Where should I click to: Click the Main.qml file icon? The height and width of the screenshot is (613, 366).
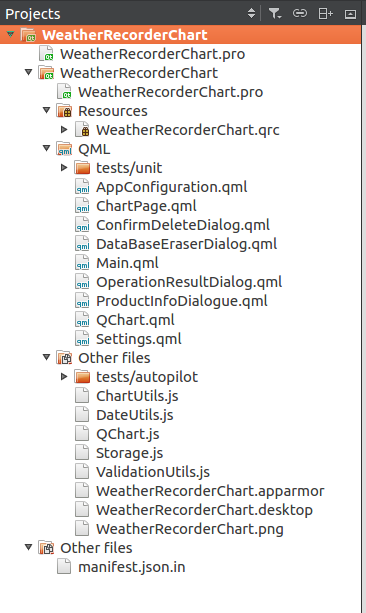point(82,263)
